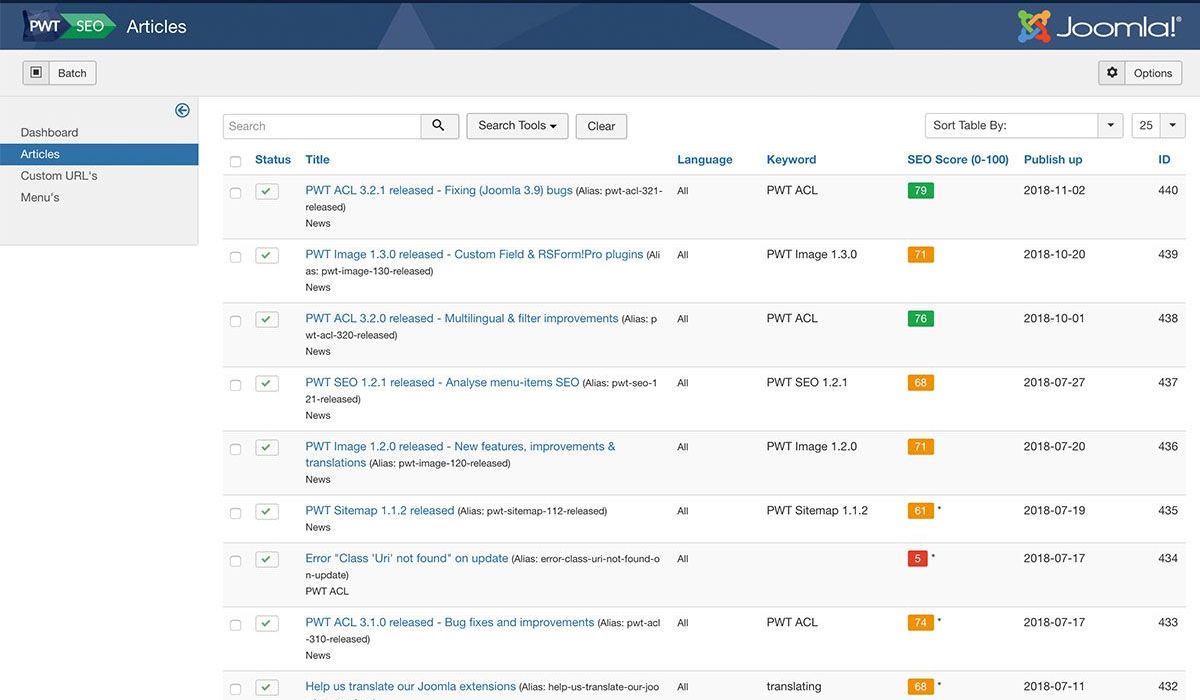The image size is (1200, 700).
Task: Open article Help us translate our Joomla extensions
Action: pos(411,686)
